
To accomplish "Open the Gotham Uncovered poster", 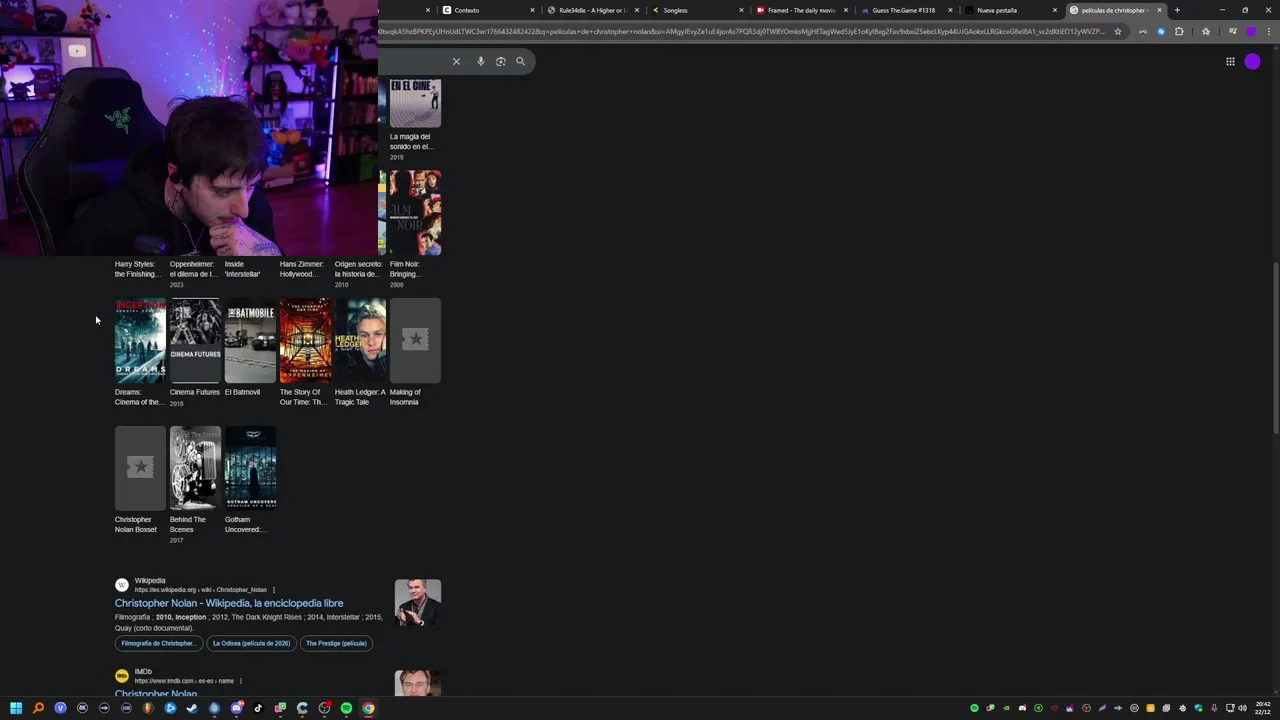I will (250, 468).
